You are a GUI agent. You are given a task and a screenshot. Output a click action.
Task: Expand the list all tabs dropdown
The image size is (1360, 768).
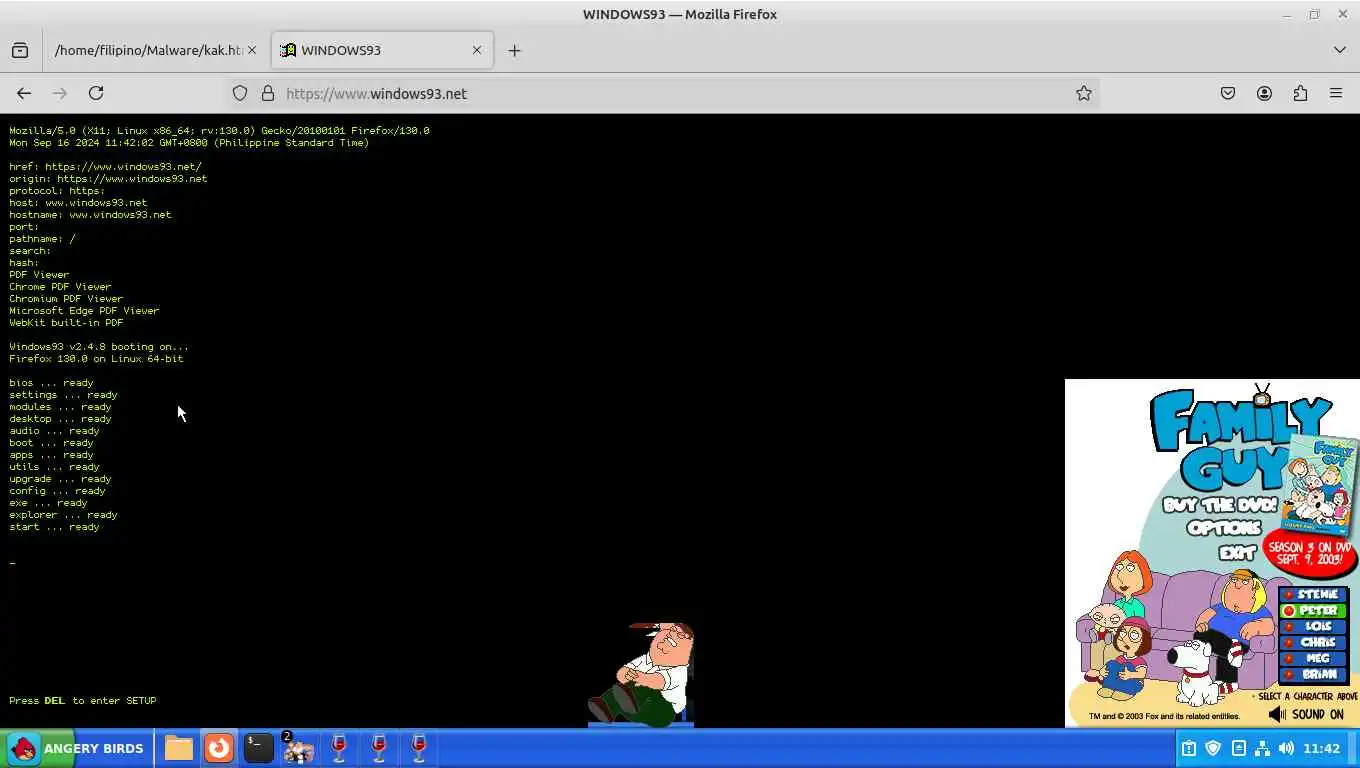click(x=1340, y=50)
